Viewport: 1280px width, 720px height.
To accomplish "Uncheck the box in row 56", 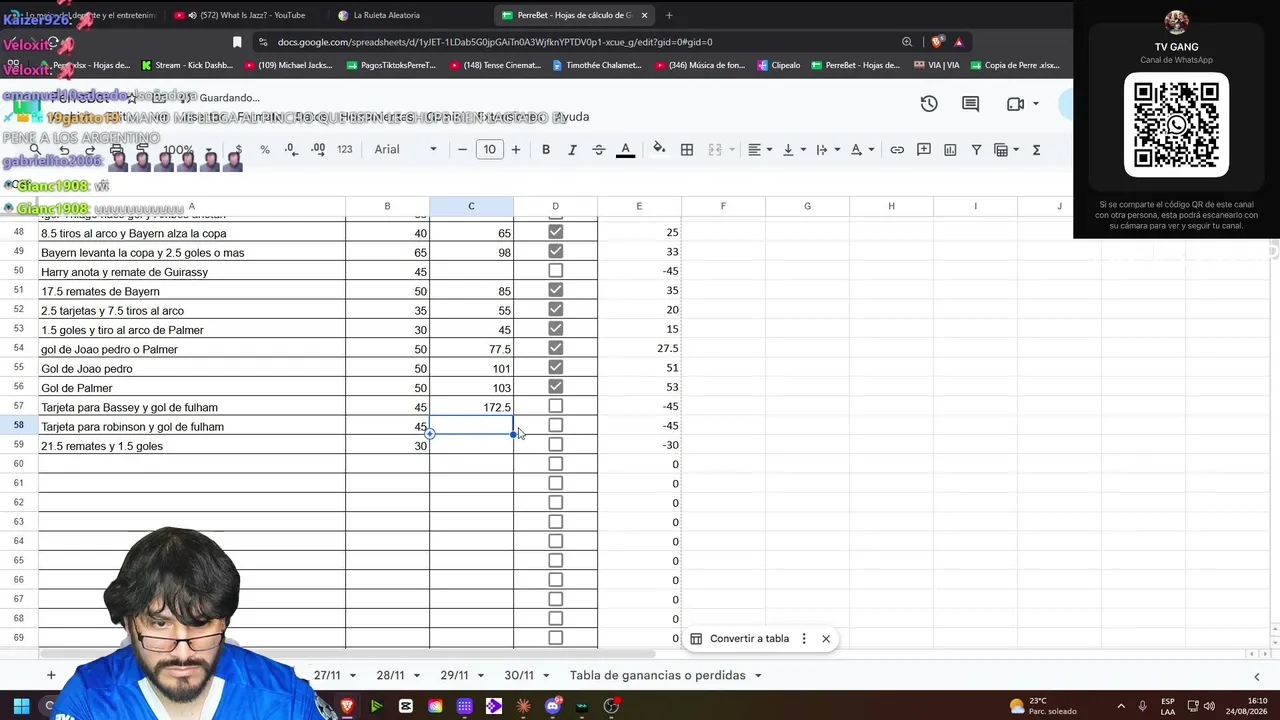I will tap(556, 387).
